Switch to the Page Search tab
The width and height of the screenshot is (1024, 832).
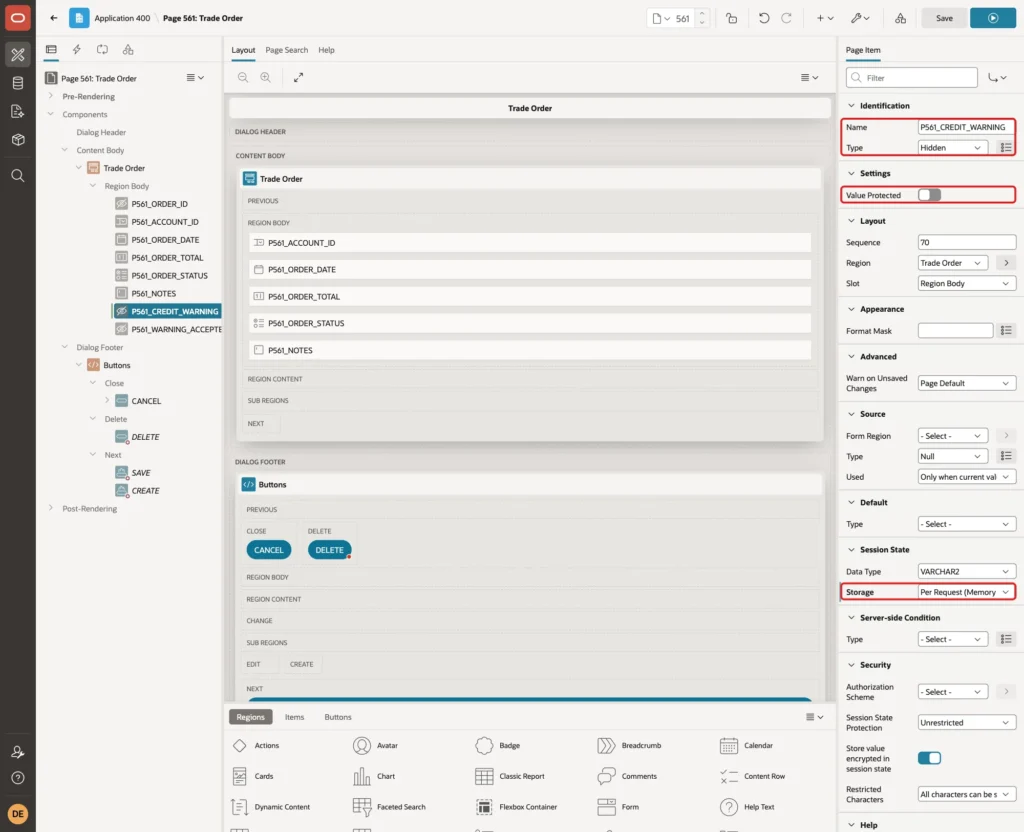point(287,50)
